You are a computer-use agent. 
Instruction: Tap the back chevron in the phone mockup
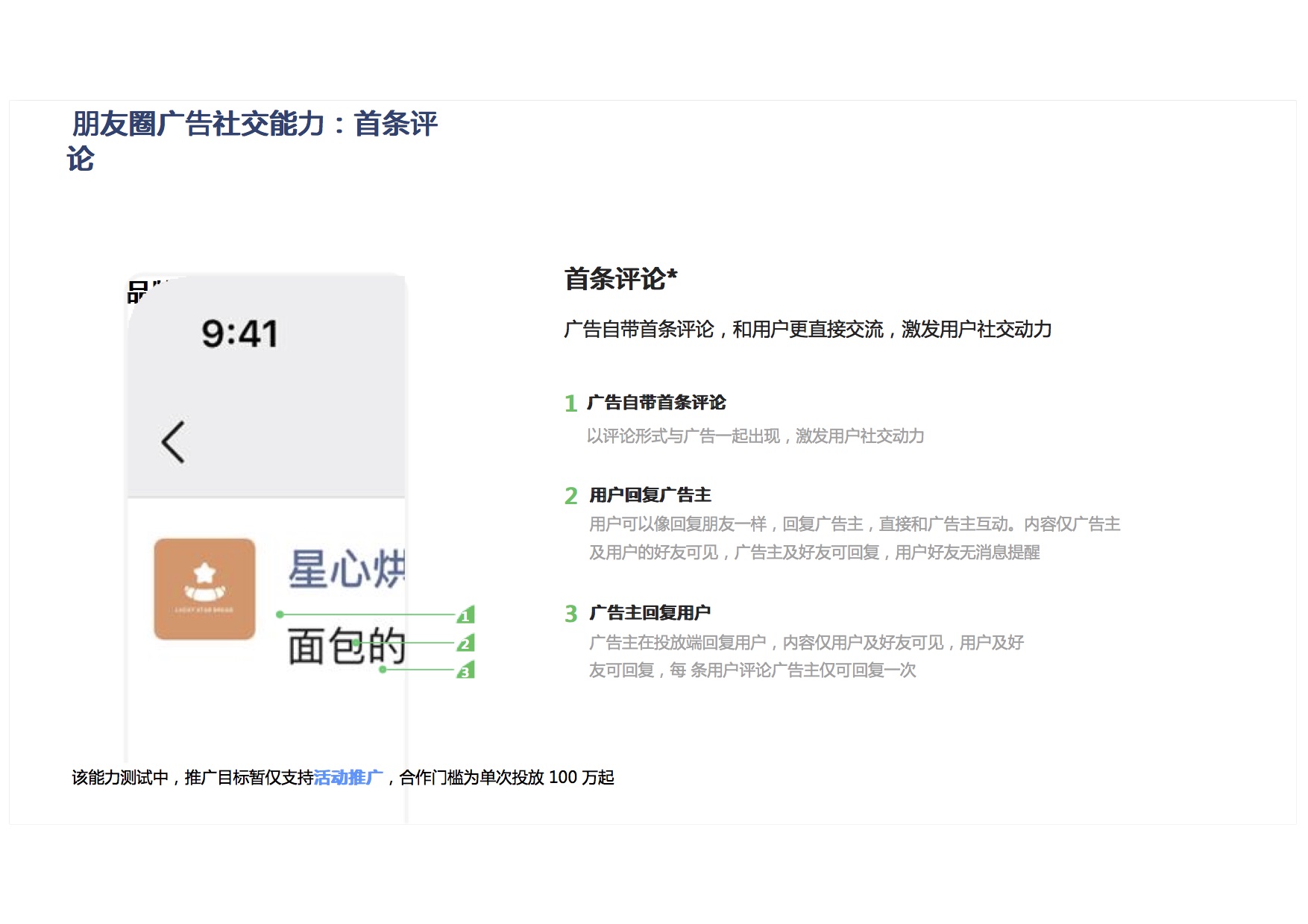(173, 442)
